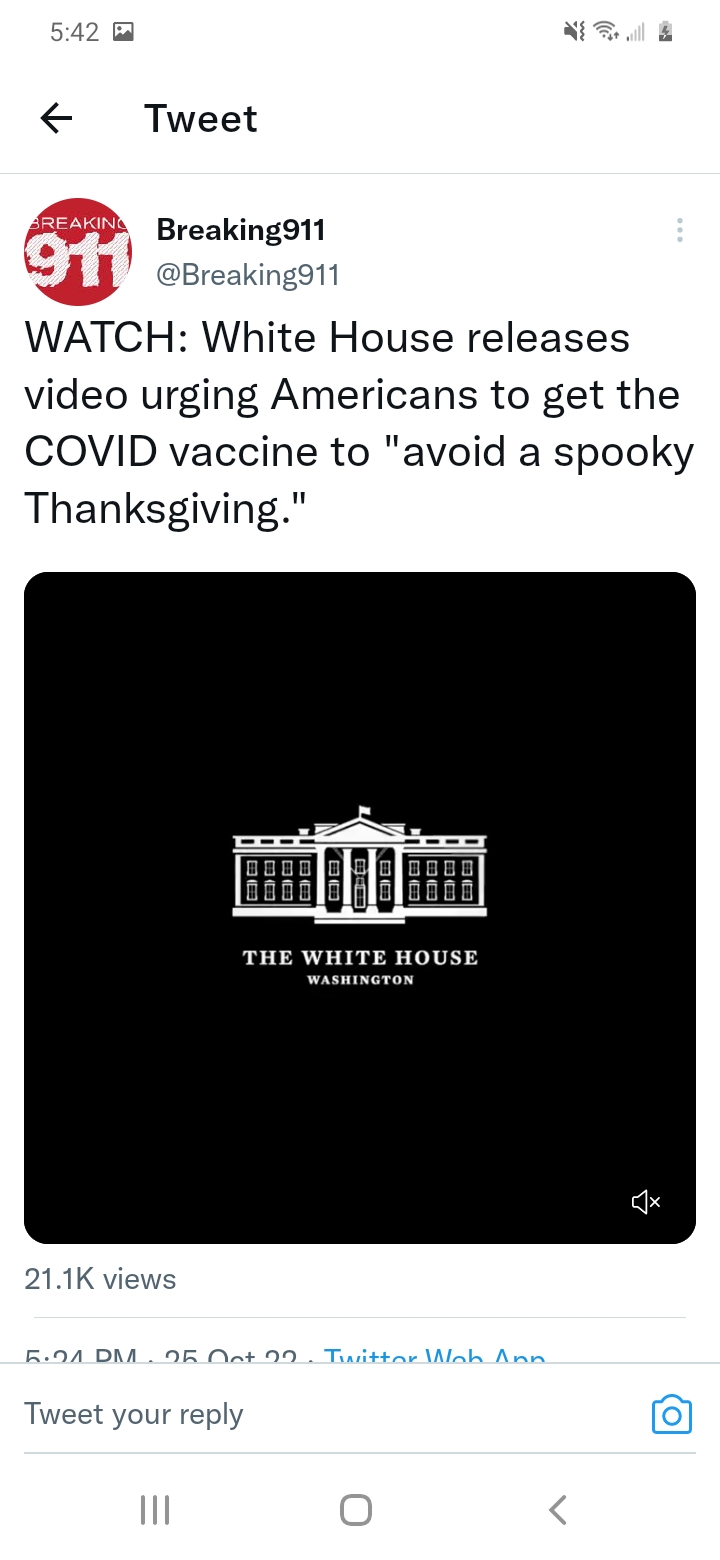
Task: Tap the Wi-Fi status icon
Action: pos(605,32)
